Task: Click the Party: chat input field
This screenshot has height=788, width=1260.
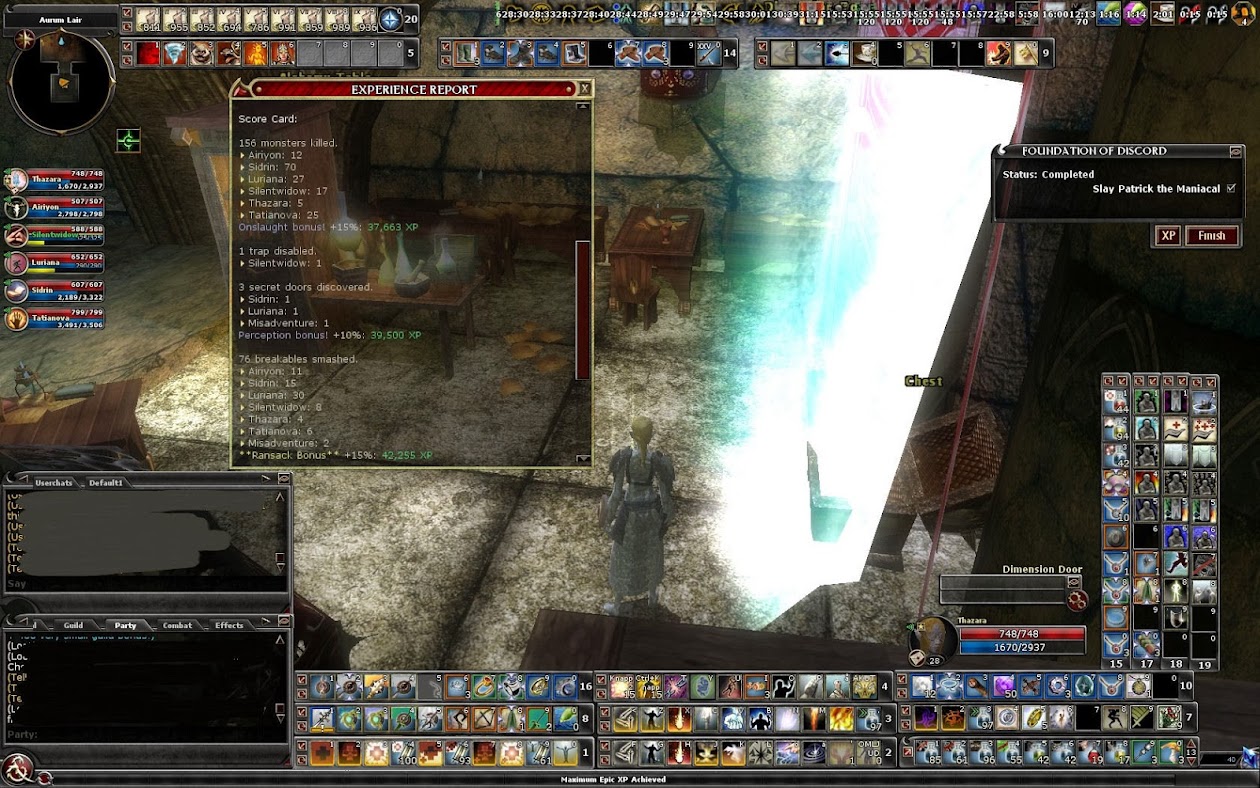Action: tap(146, 735)
